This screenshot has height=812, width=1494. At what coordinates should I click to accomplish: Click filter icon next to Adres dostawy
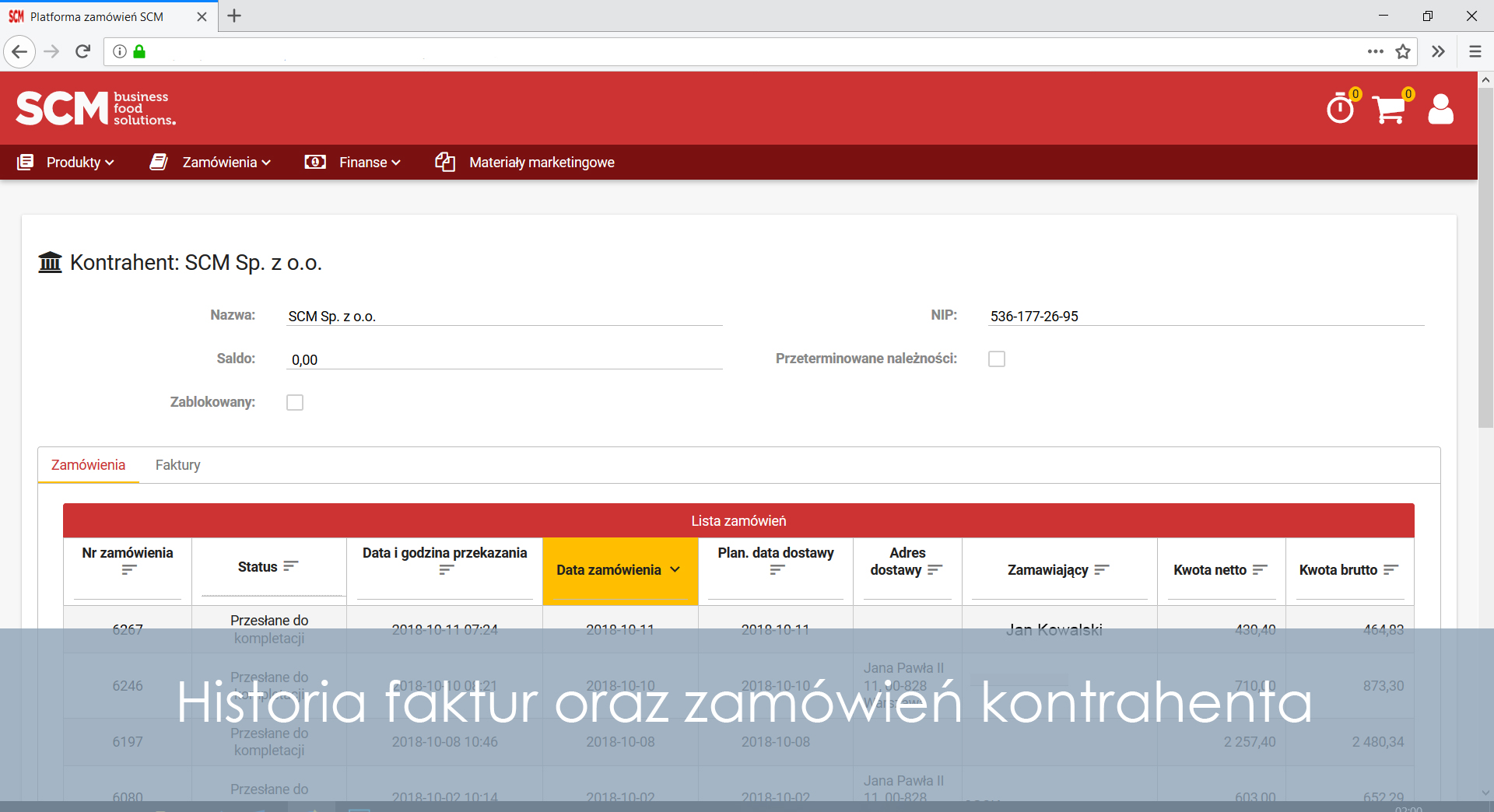coord(935,570)
